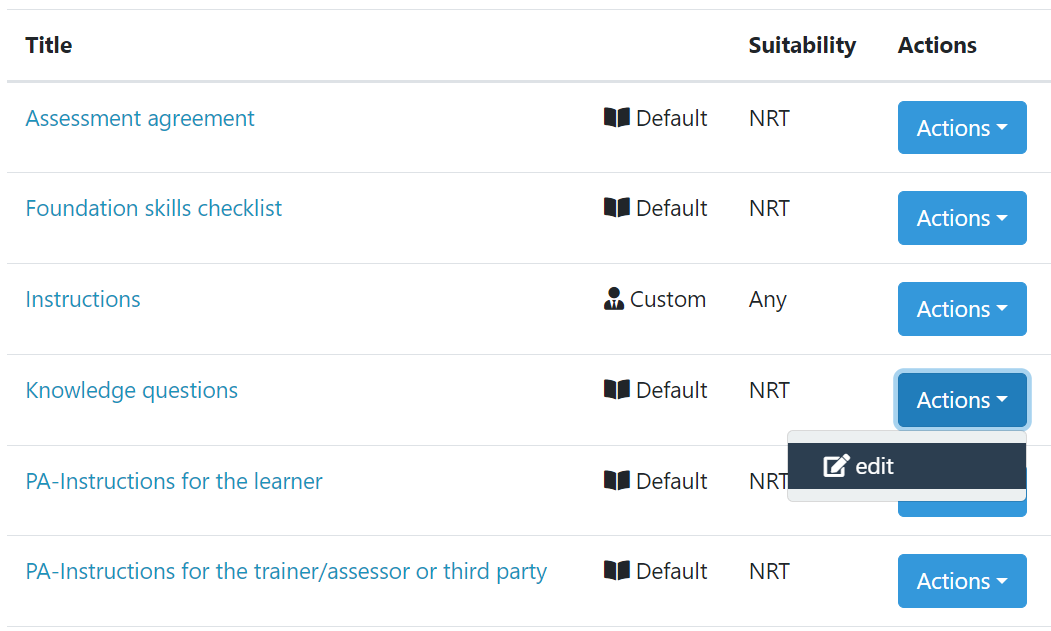Click the book icon beside Assessment agreement
Viewport: 1051px width, 631px height.
tap(617, 118)
